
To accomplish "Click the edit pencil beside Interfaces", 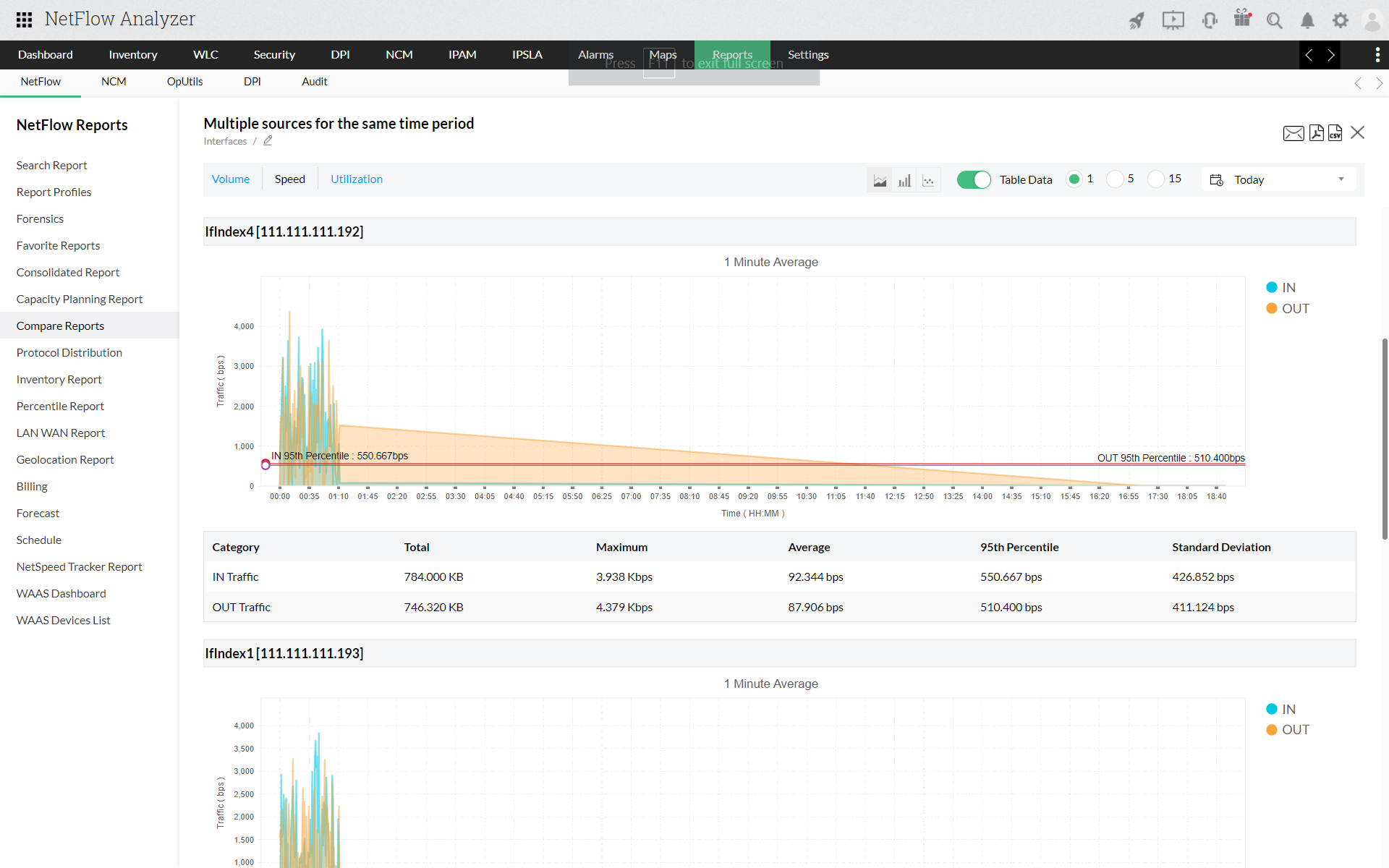I will point(268,141).
